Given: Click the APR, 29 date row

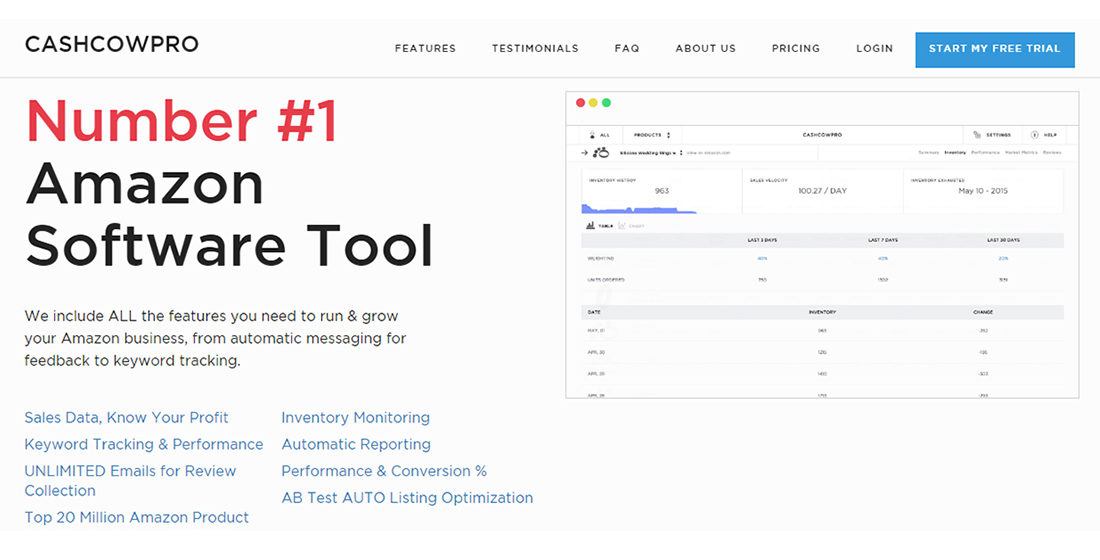Looking at the screenshot, I should pyautogui.click(x=822, y=373).
